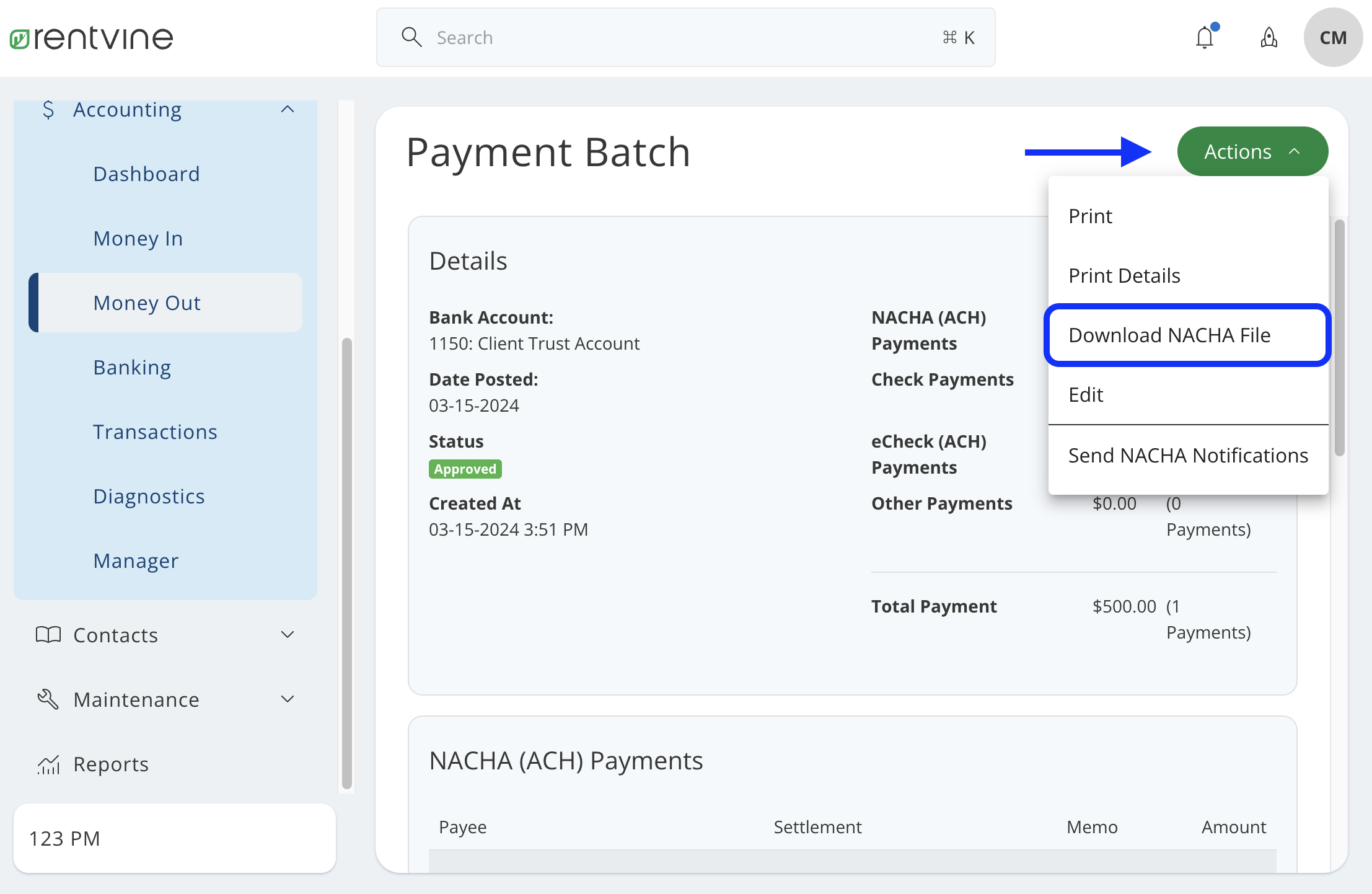Expand the Maintenance section
1372x894 pixels.
(x=287, y=699)
